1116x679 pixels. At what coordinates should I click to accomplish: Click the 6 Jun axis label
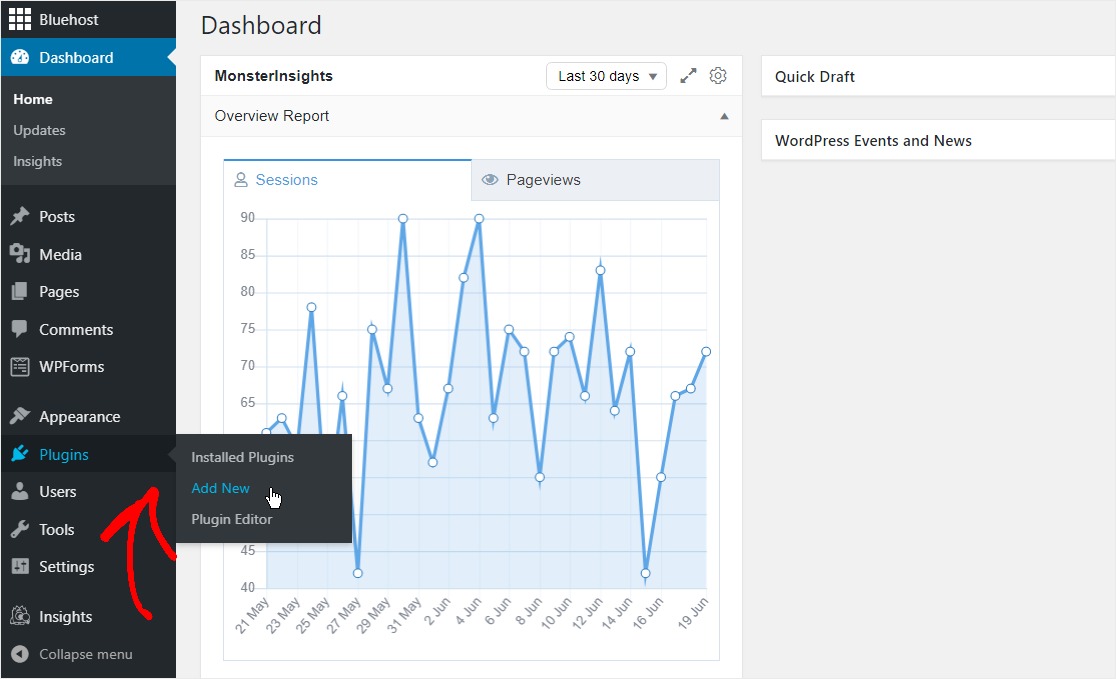(x=498, y=611)
